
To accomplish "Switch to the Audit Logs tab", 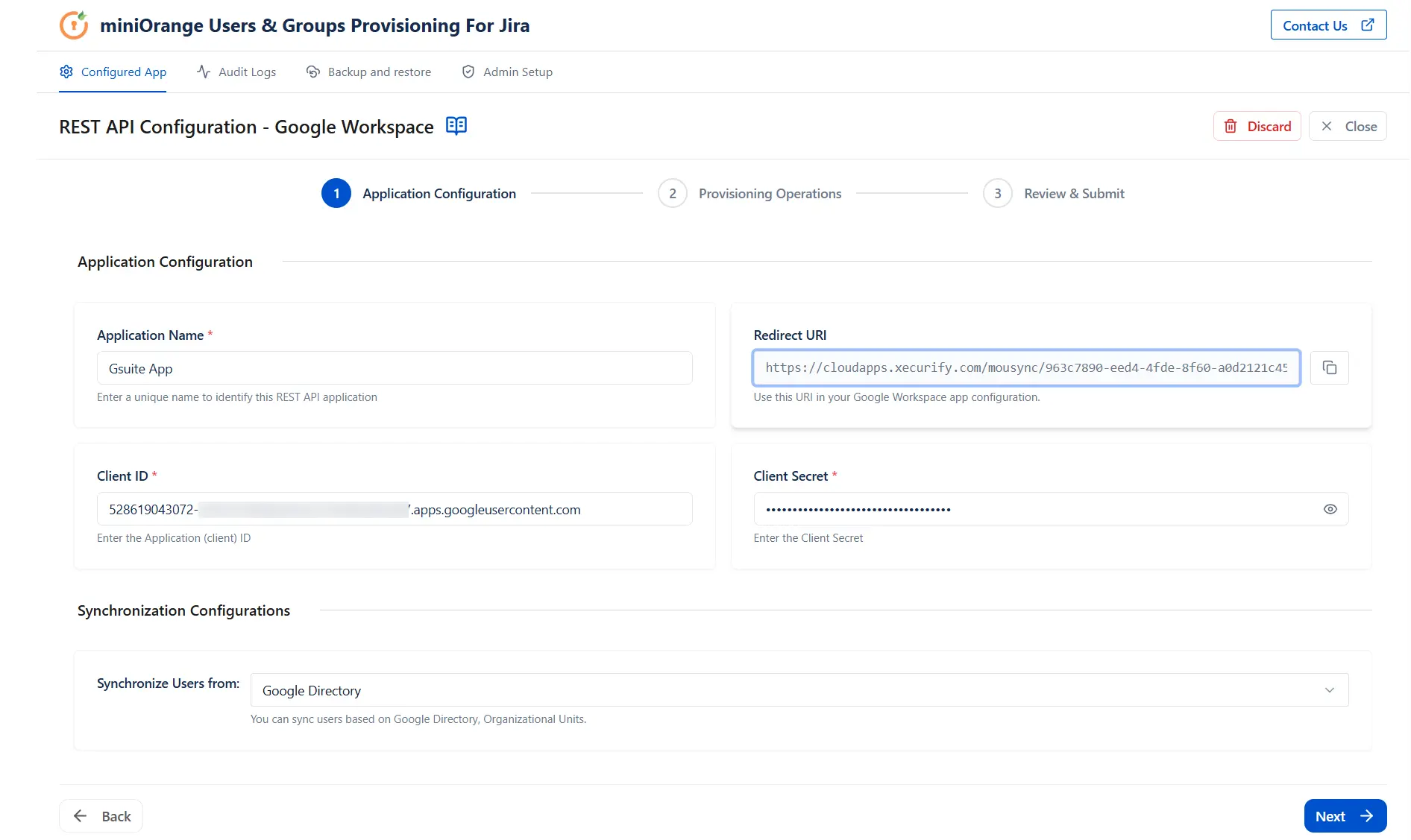I will tap(236, 72).
